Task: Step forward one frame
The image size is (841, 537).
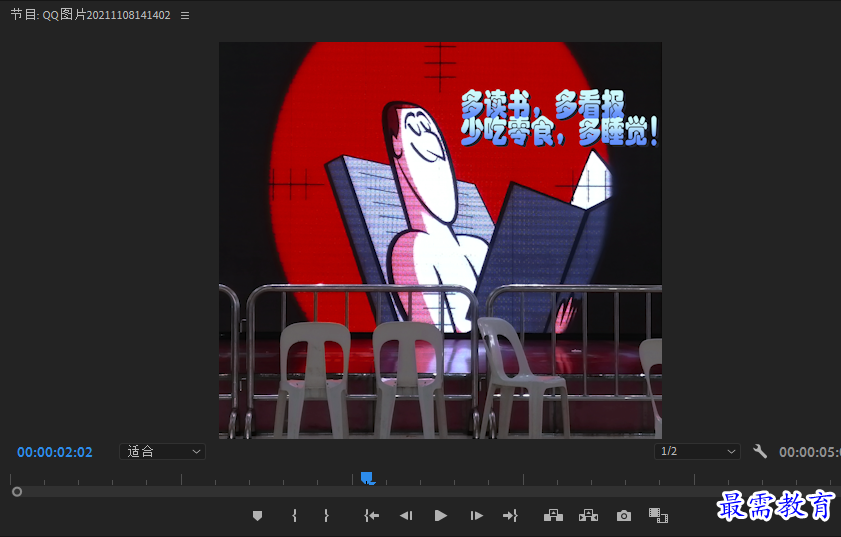Action: [476, 516]
